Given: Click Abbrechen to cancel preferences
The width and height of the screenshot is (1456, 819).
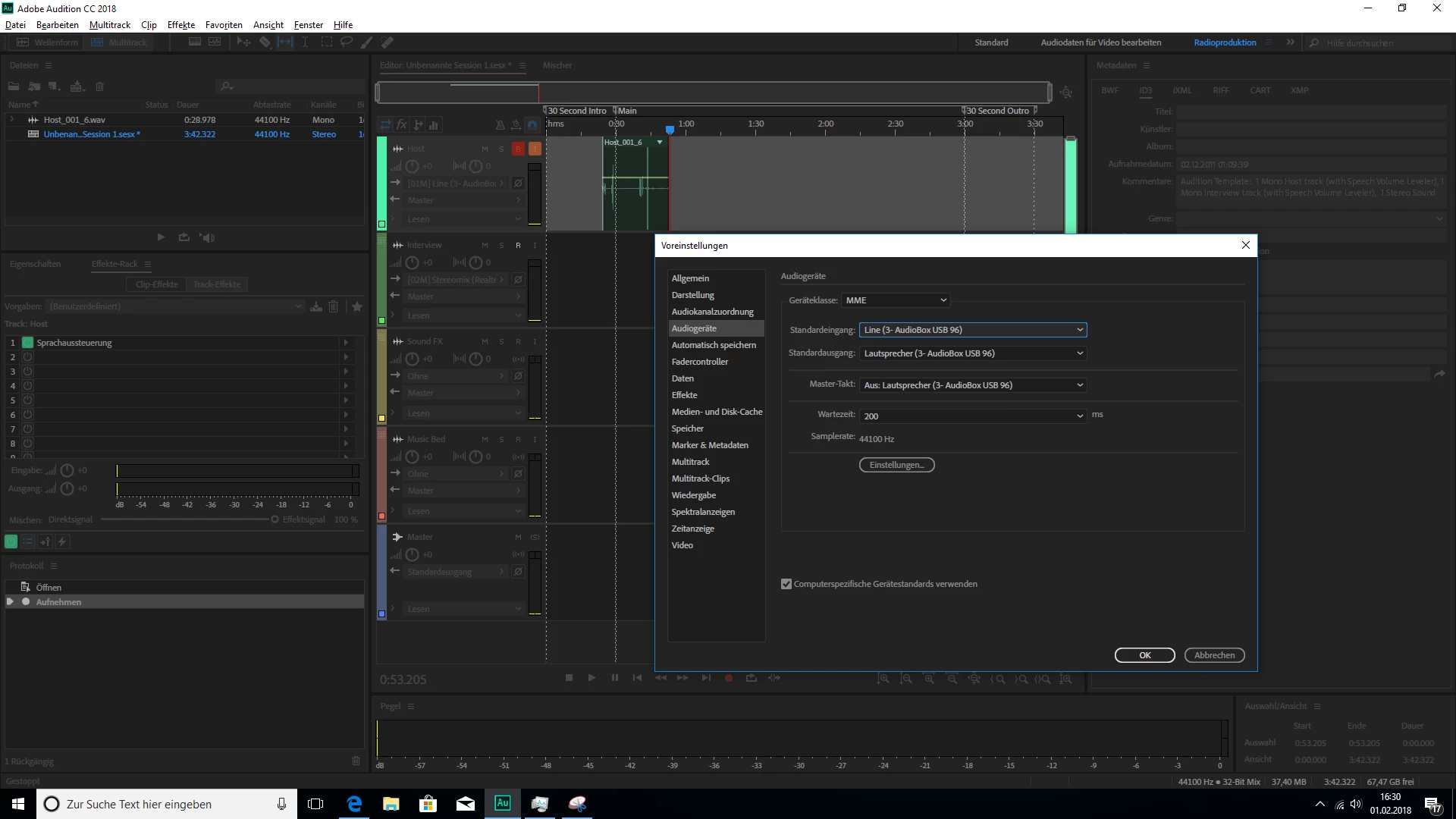Looking at the screenshot, I should click(x=1214, y=655).
